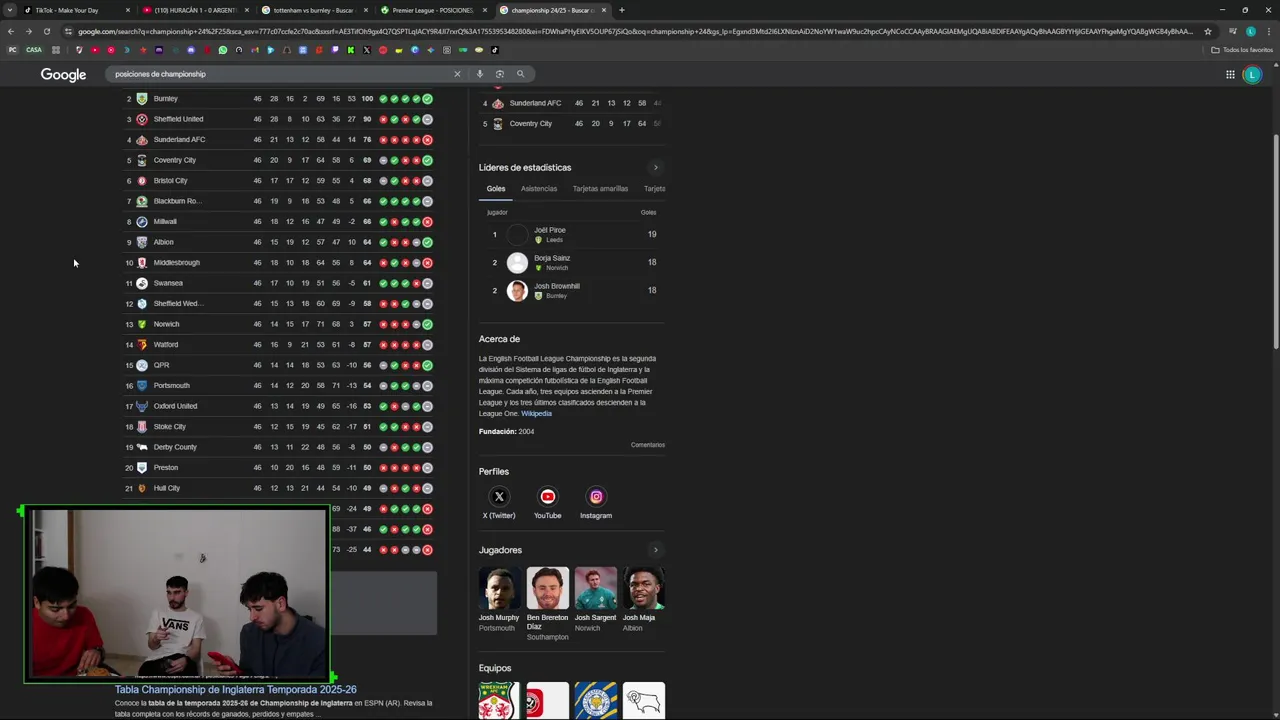This screenshot has height=720, width=1280.
Task: Open the CASA bookmark folder
Action: pyautogui.click(x=34, y=50)
